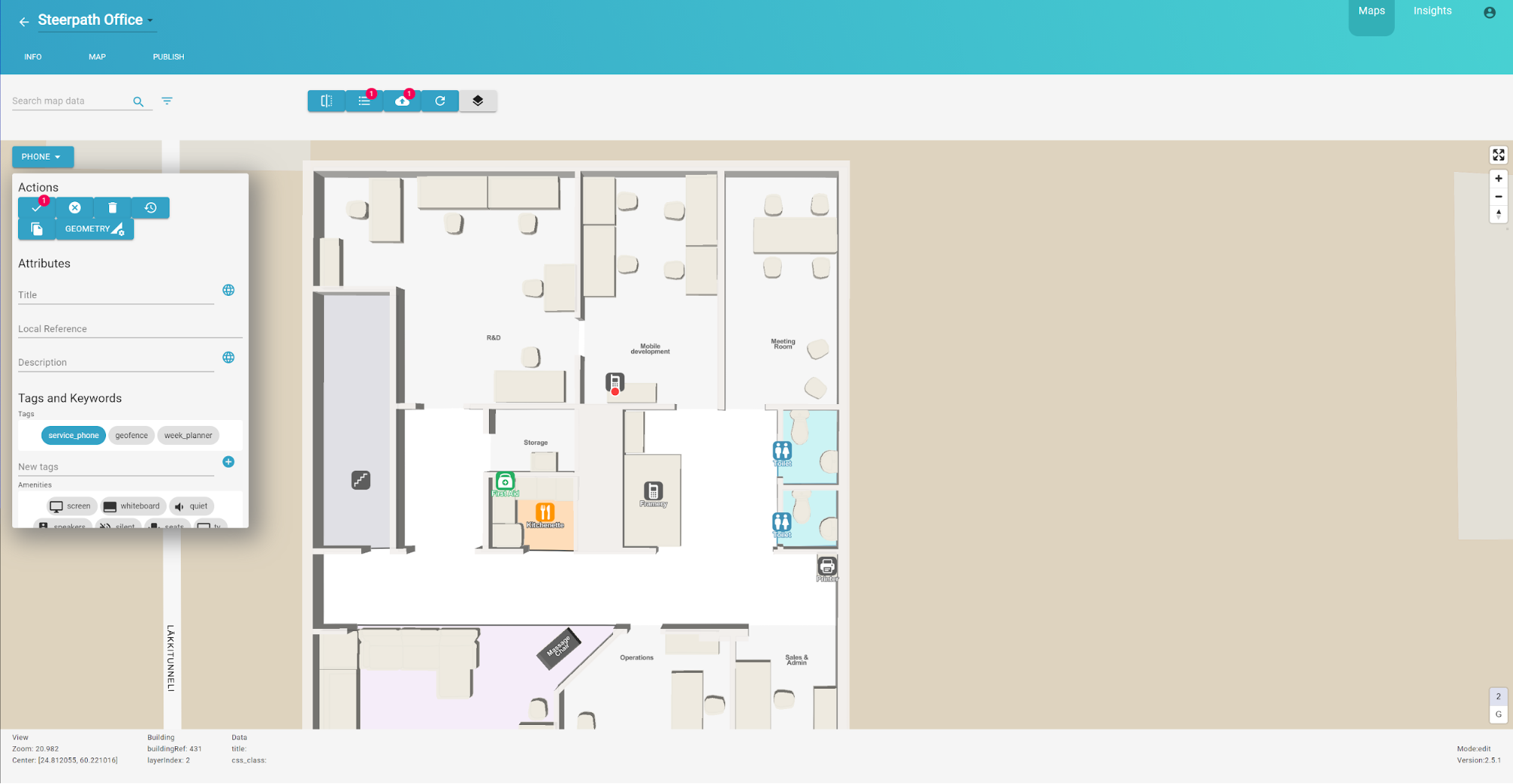This screenshot has height=784, width=1513.
Task: Open translations with the globe icon beside Title
Action: pyautogui.click(x=228, y=290)
